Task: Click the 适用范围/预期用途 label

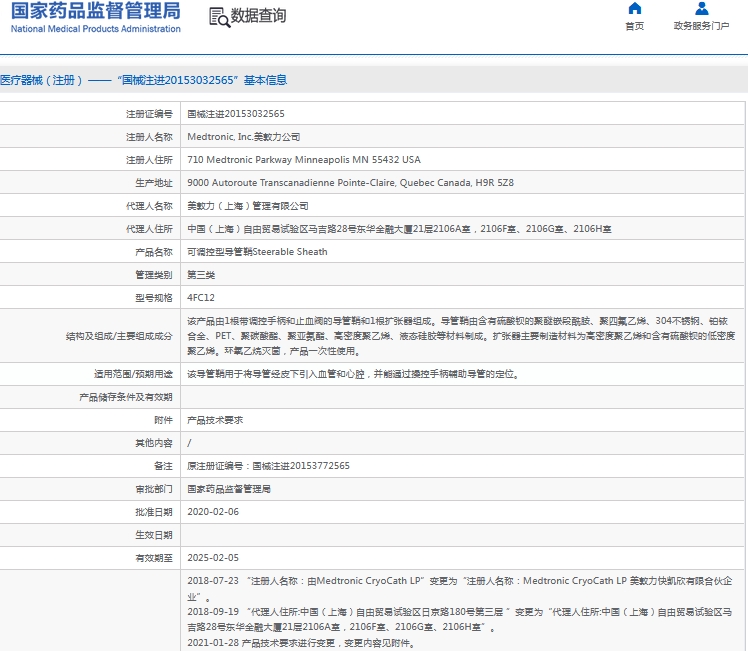Action: [x=133, y=374]
